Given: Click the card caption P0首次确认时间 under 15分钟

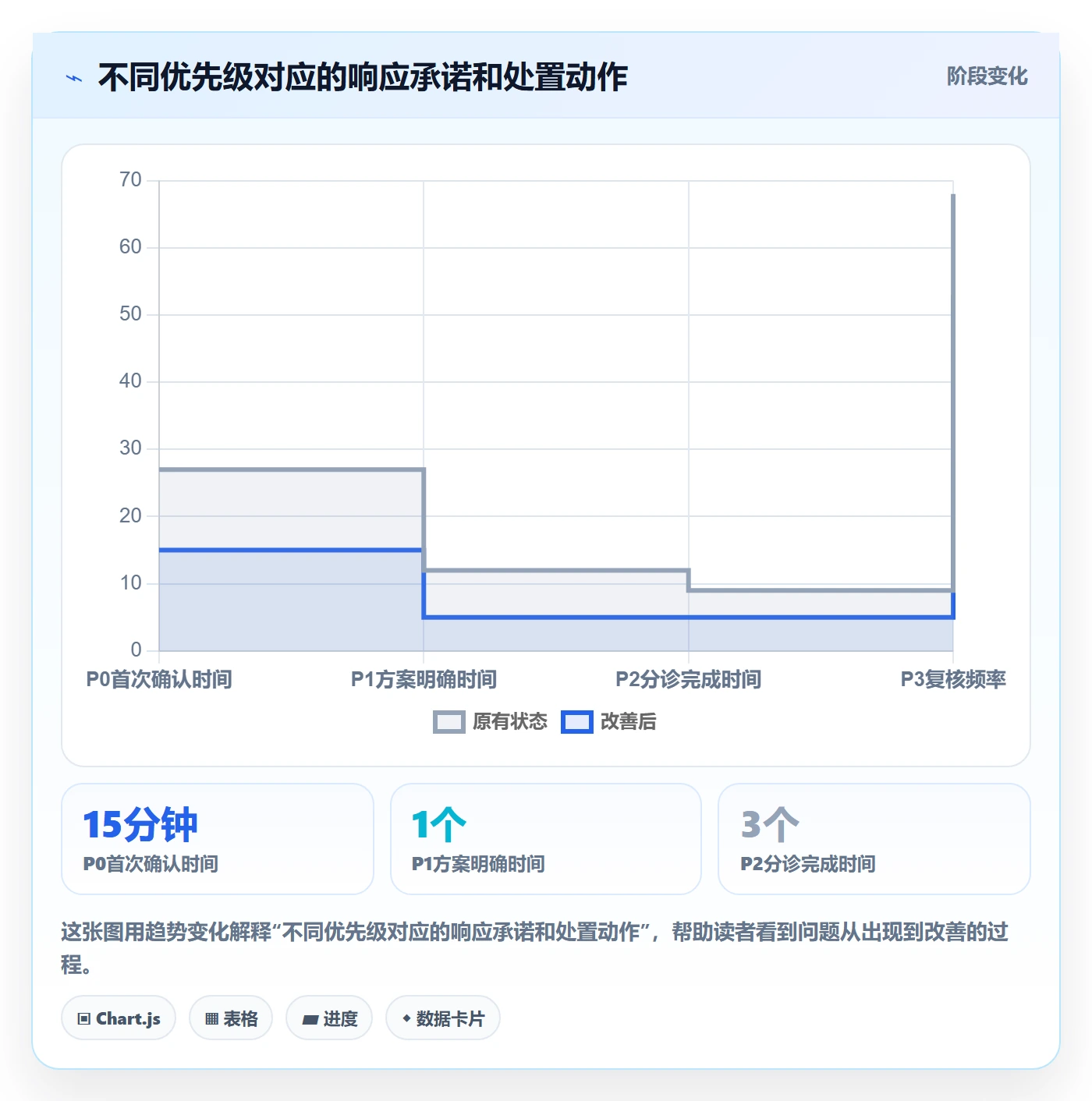Looking at the screenshot, I should [151, 864].
